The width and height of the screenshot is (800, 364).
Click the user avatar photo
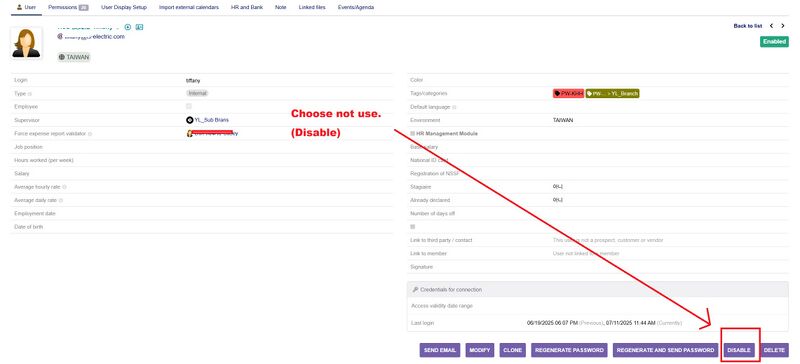click(26, 43)
